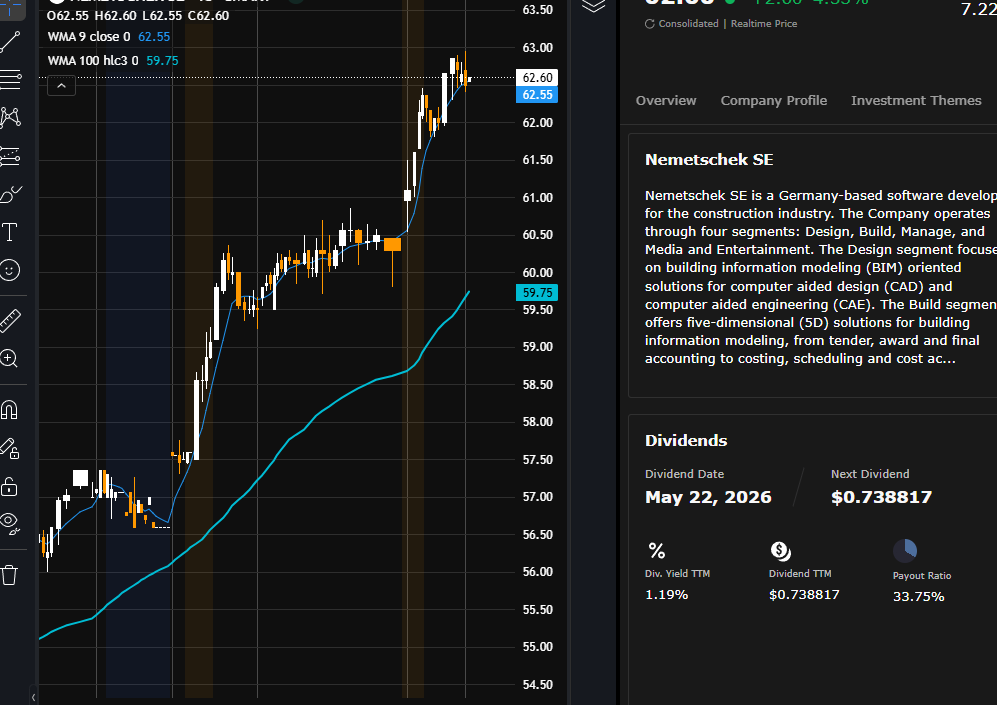
Task: Click the Realtime Price label
Action: [764, 24]
